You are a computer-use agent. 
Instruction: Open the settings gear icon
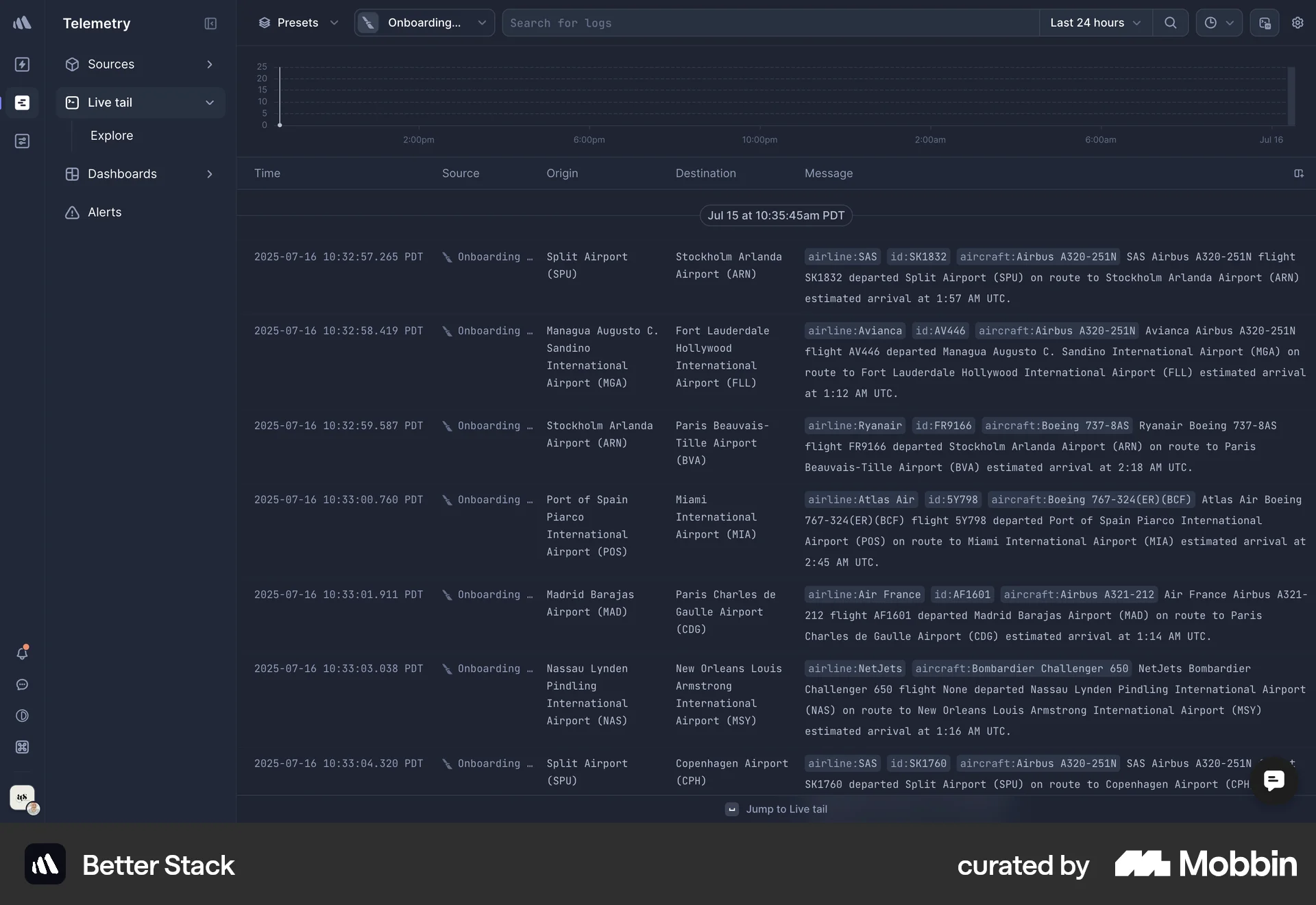(1298, 23)
